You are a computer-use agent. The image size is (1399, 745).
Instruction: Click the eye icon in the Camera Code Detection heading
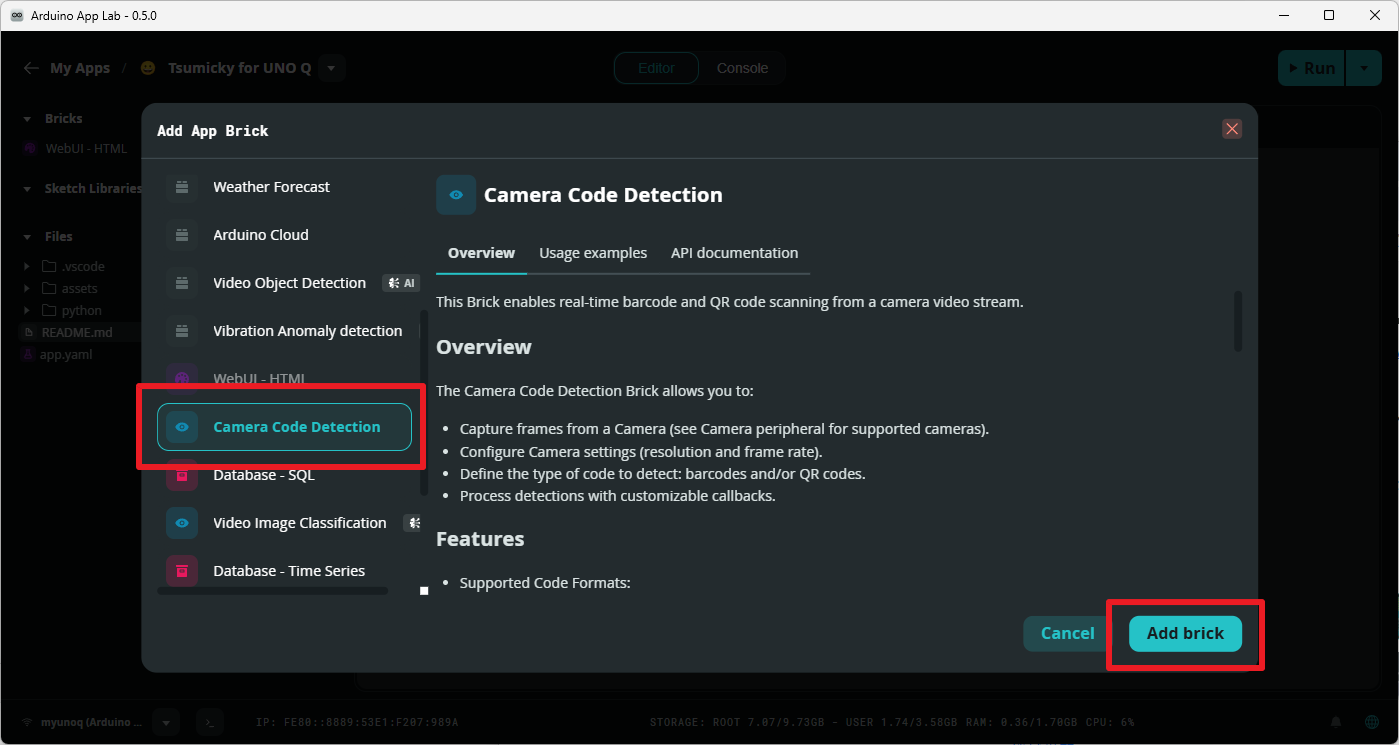[x=456, y=195]
